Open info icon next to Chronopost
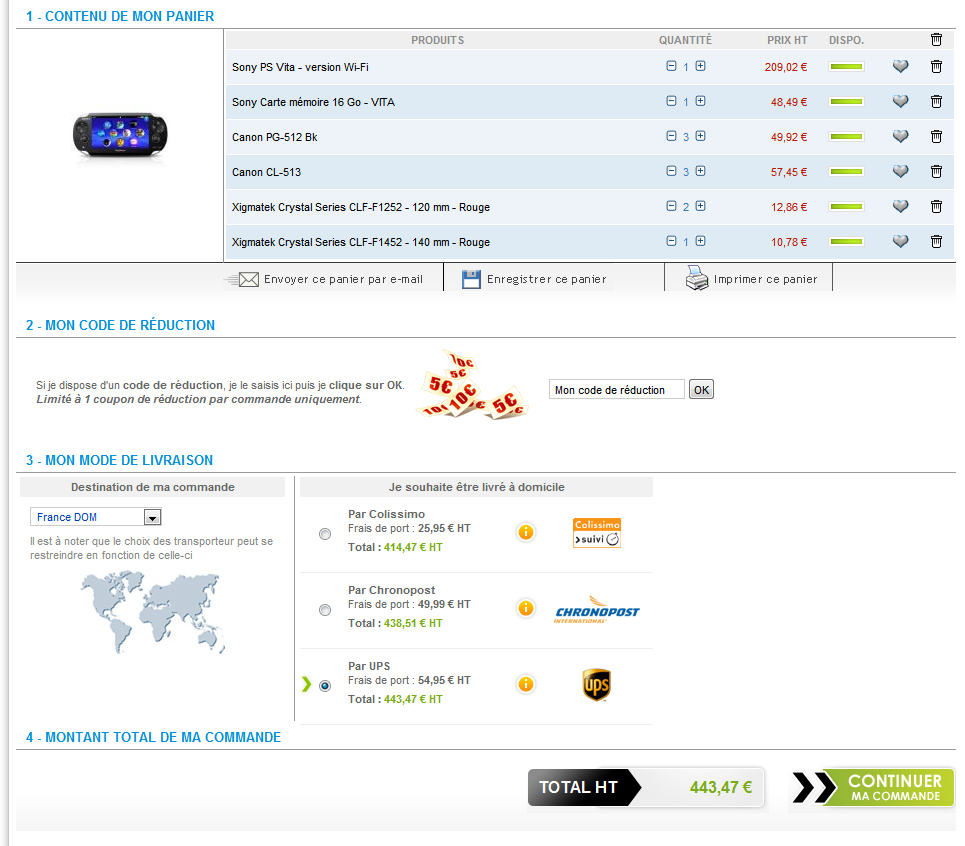This screenshot has width=965, height=846. [x=526, y=608]
